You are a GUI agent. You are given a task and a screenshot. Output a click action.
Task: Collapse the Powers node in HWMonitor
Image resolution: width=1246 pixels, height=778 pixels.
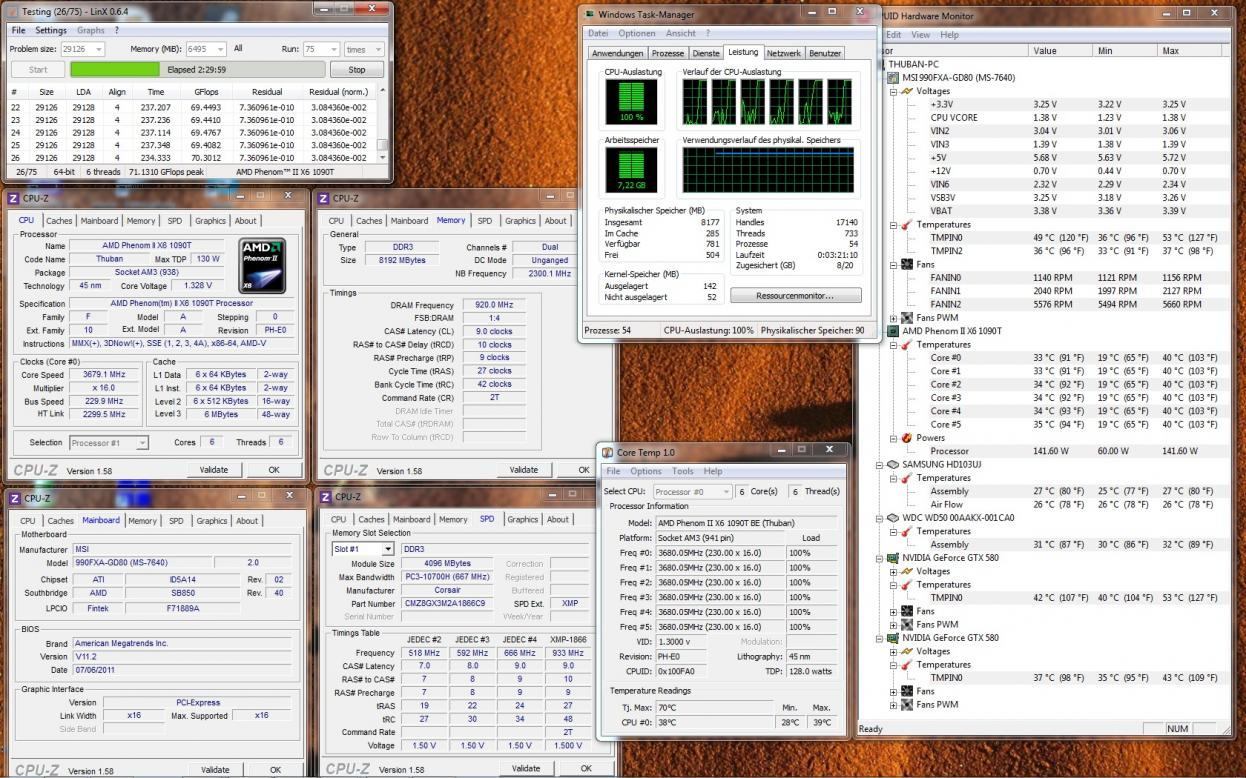894,438
